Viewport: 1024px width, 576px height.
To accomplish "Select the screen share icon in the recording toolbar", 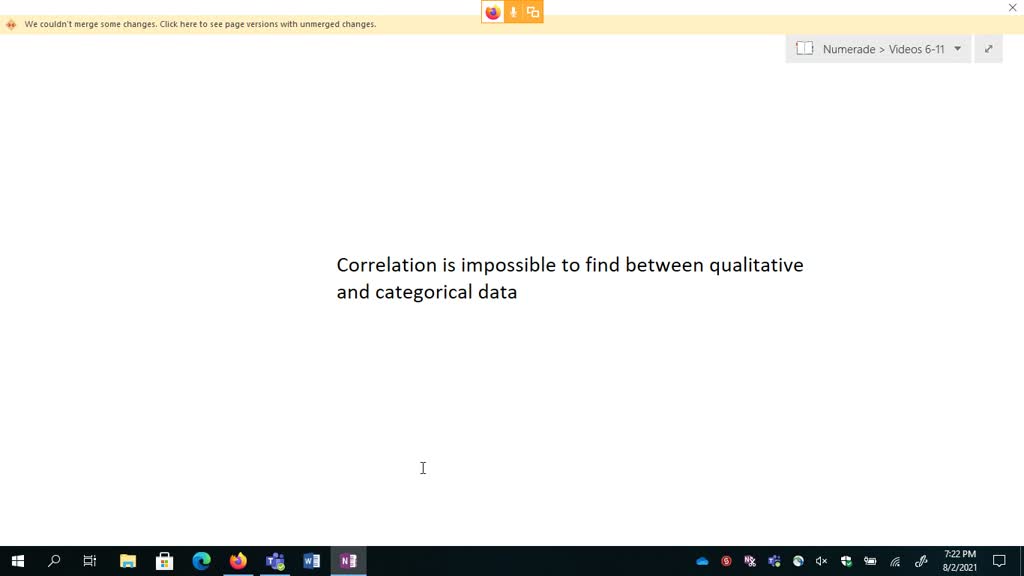I will (533, 12).
